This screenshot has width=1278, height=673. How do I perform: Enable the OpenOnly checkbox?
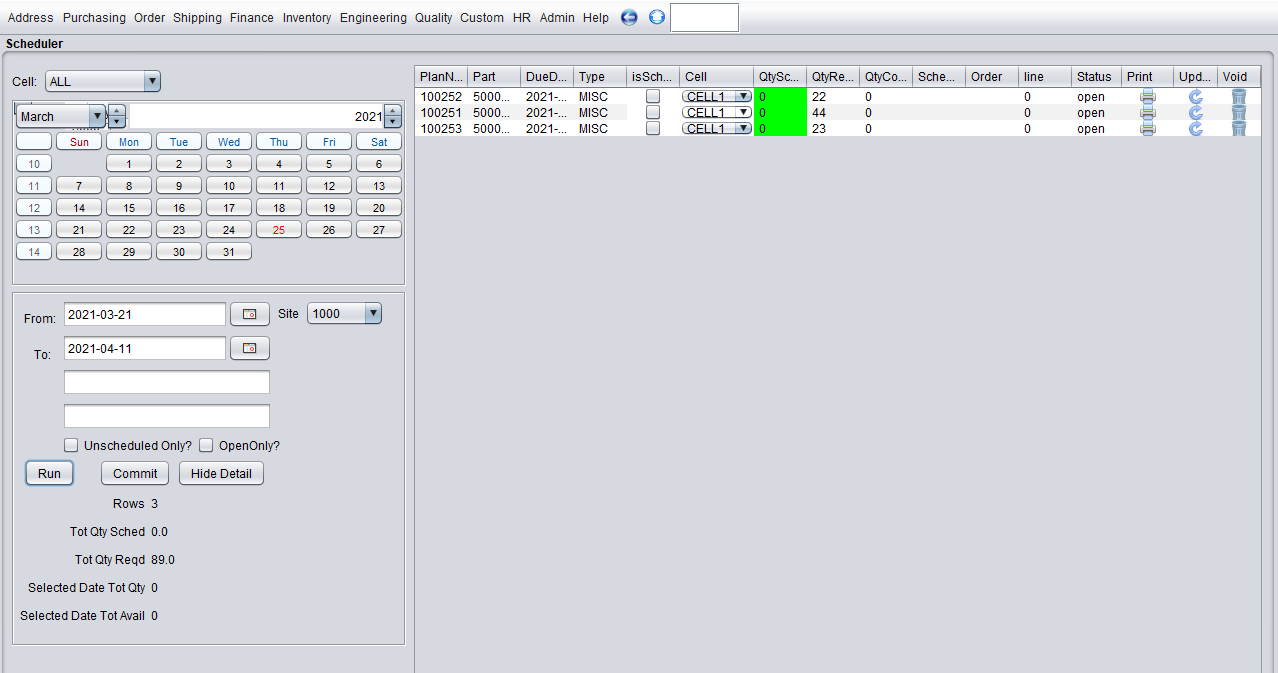click(x=206, y=445)
